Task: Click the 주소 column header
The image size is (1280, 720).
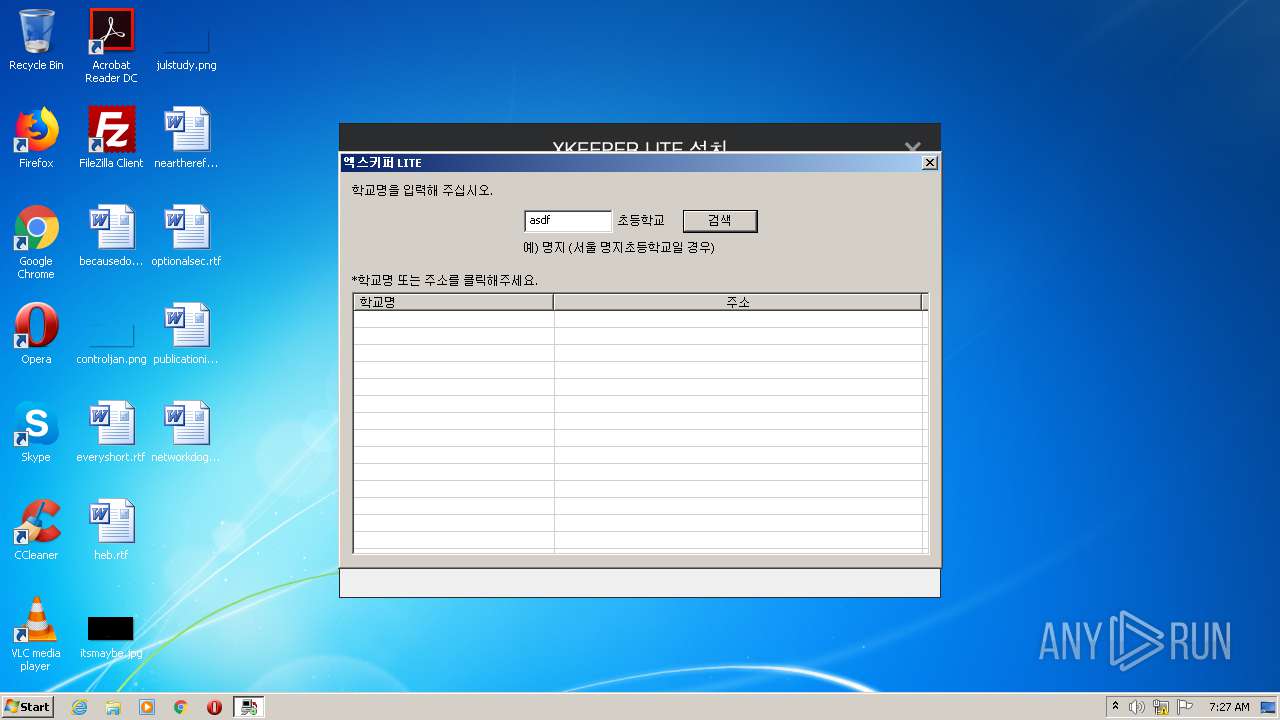Action: pyautogui.click(x=738, y=302)
